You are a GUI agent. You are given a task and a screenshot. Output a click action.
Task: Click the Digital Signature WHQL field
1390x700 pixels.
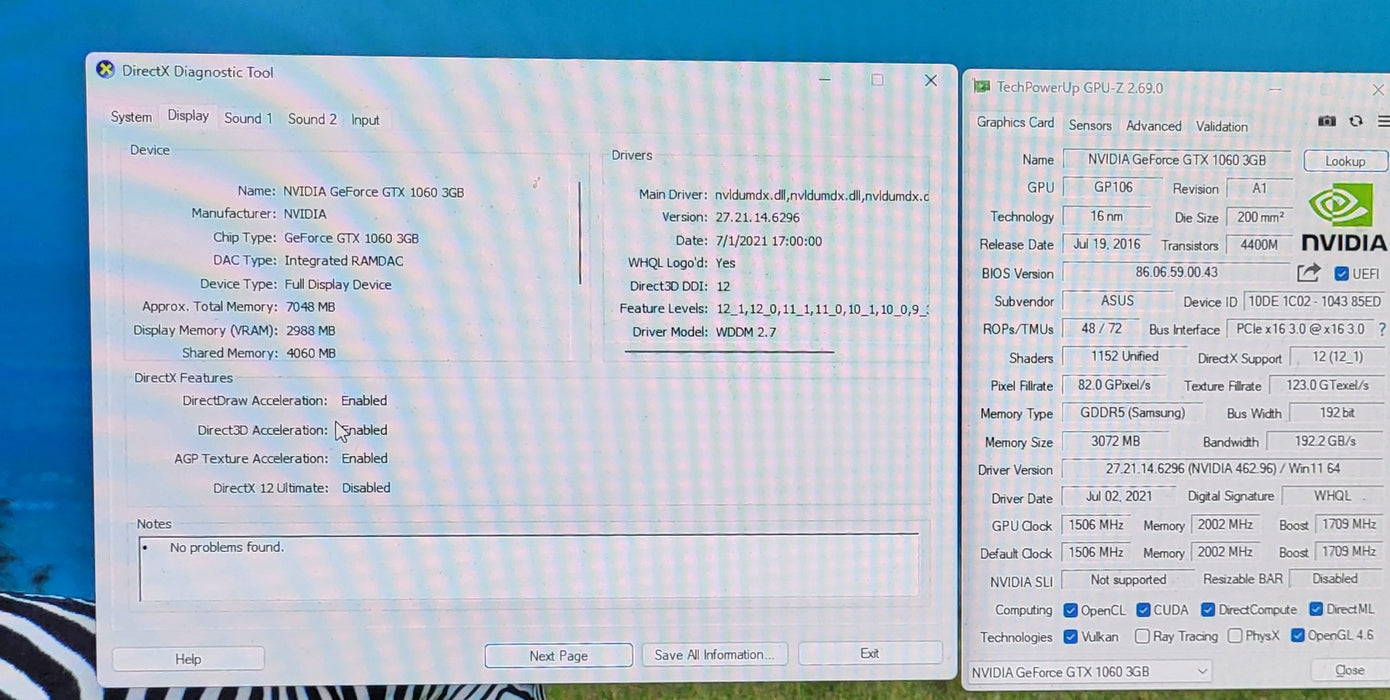(1332, 496)
